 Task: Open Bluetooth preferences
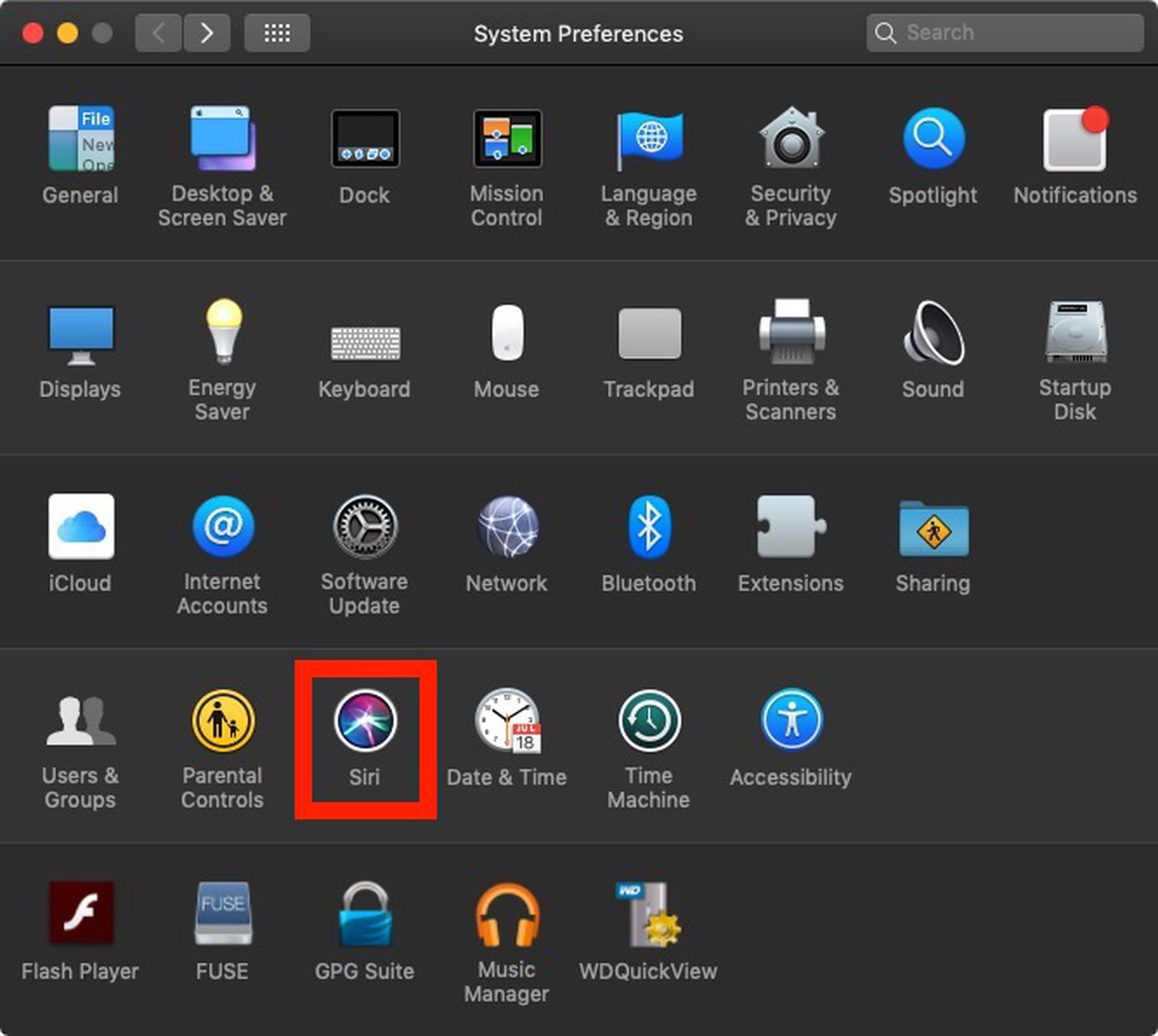coord(648,527)
